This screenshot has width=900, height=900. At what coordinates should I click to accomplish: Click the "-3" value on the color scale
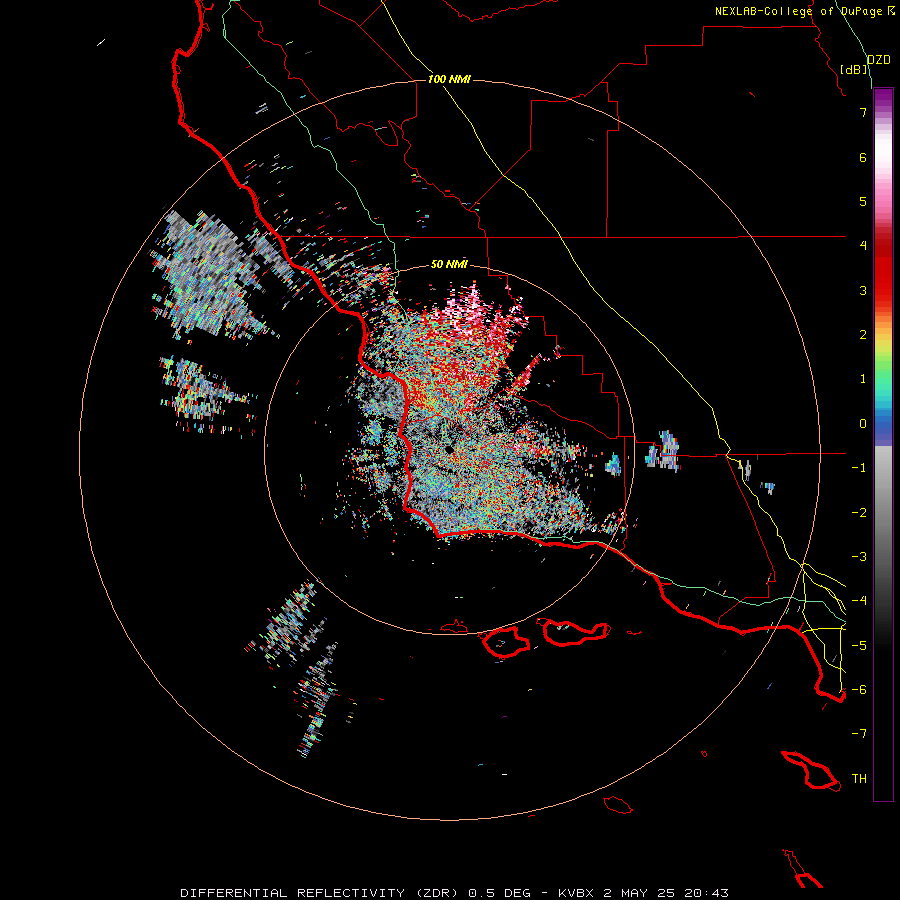point(859,557)
